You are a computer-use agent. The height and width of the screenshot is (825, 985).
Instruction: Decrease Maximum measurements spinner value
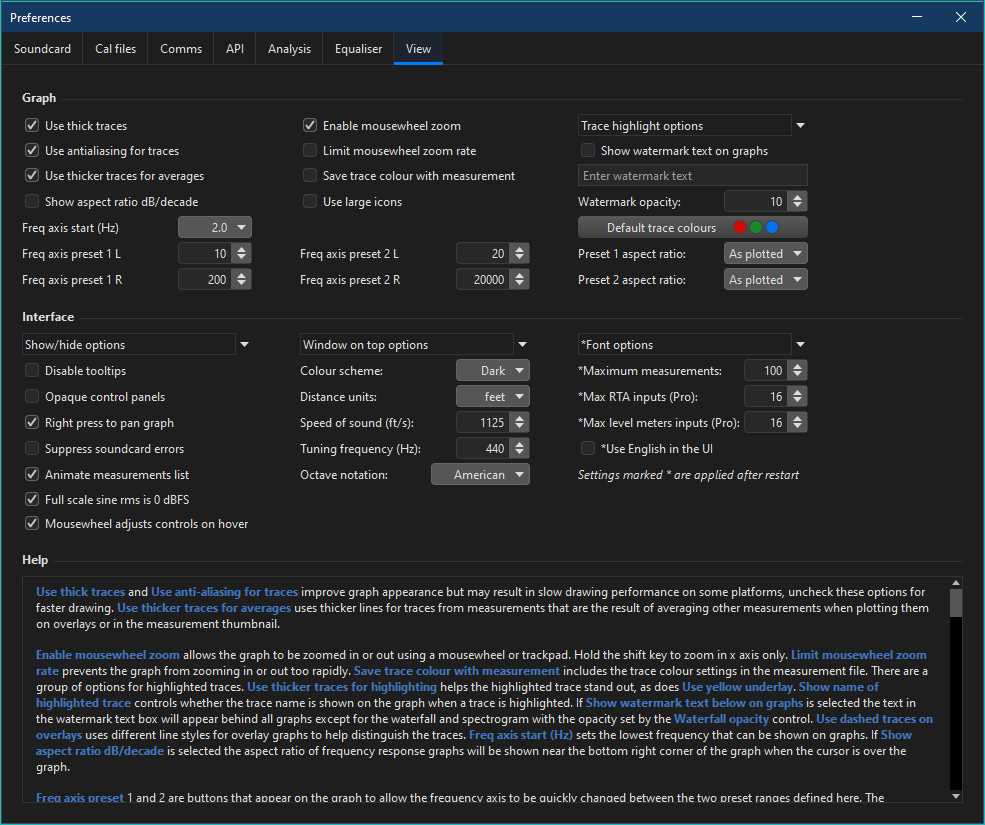click(797, 376)
